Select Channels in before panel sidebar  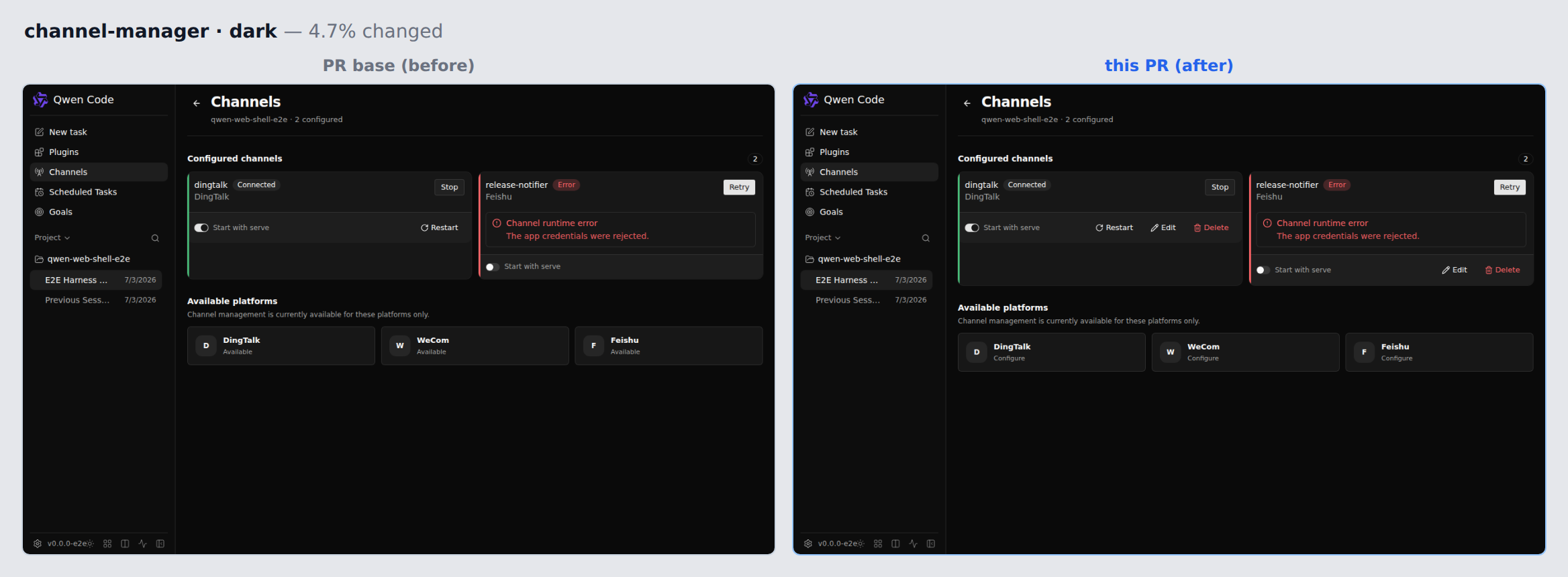(99, 172)
